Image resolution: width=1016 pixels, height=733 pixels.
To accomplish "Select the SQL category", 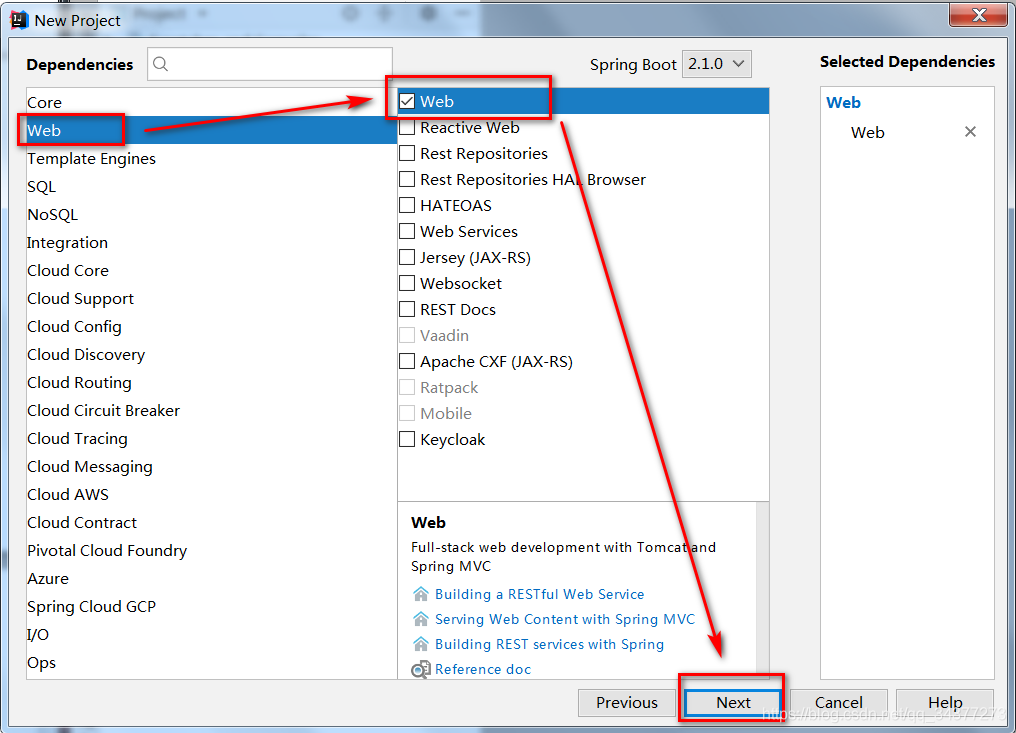I will (211, 187).
